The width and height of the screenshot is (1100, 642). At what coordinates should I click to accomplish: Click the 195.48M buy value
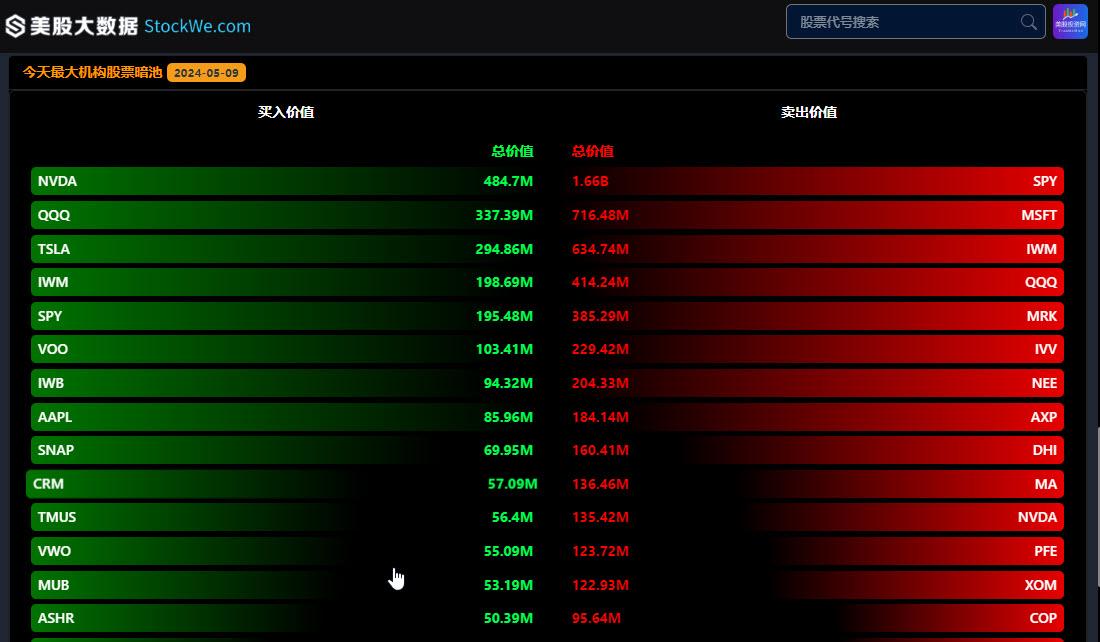pos(504,316)
